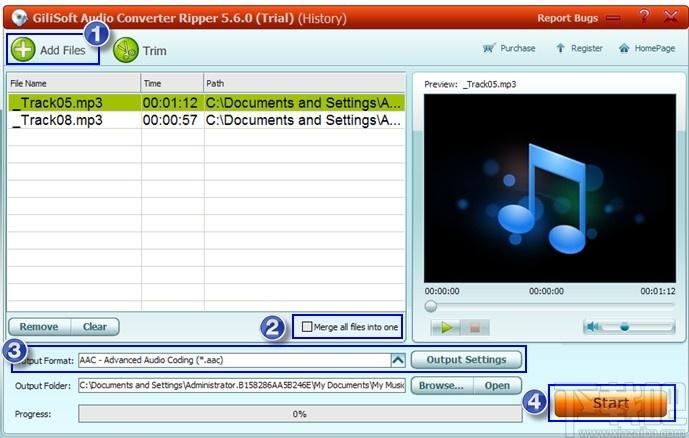Click the conversion progress bar
Viewport: 689px width, 438px height.
point(300,414)
